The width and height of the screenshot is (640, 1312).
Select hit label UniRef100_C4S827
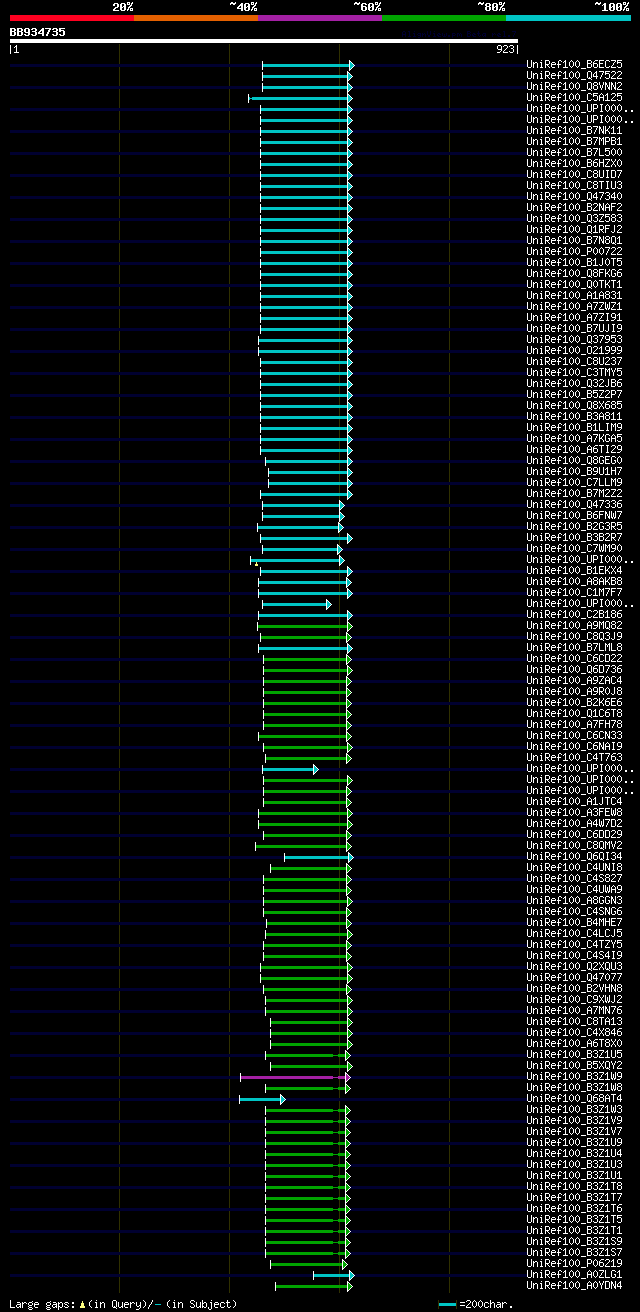click(x=576, y=878)
